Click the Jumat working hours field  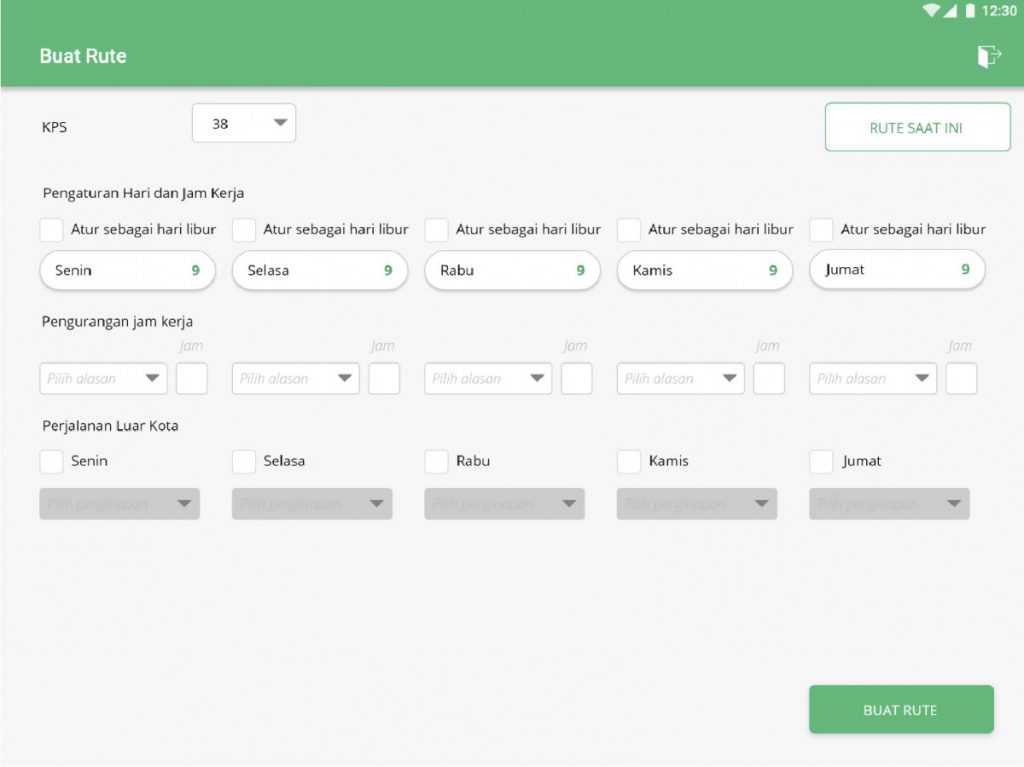click(896, 270)
